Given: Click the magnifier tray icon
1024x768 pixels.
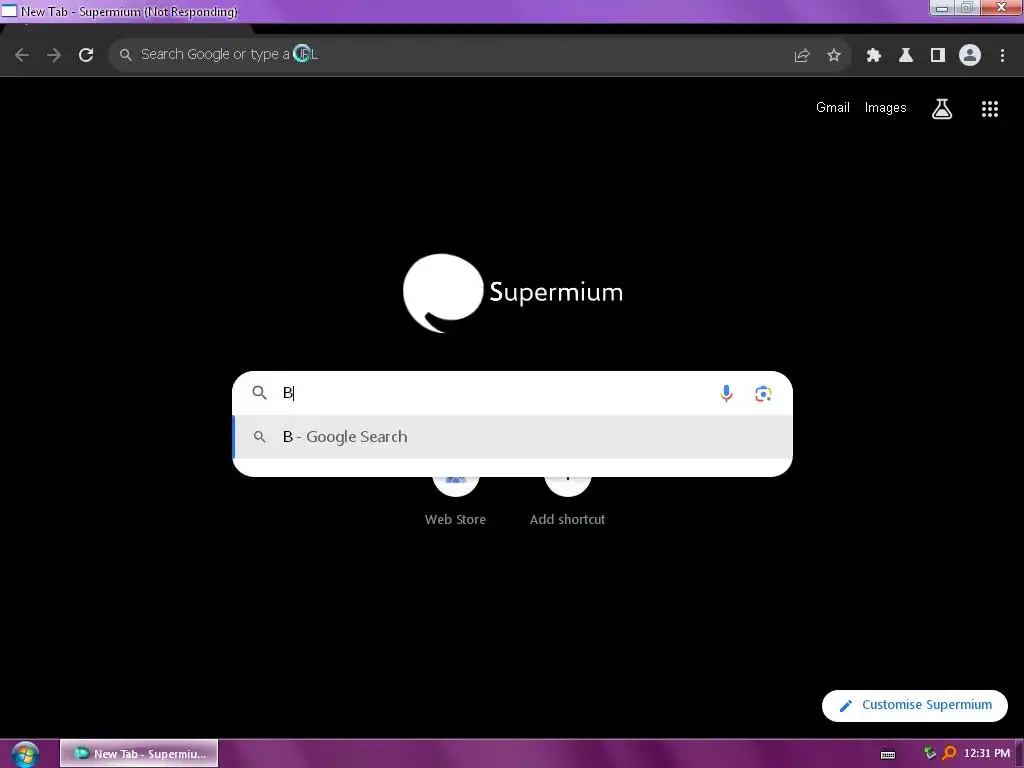Looking at the screenshot, I should click(949, 754).
